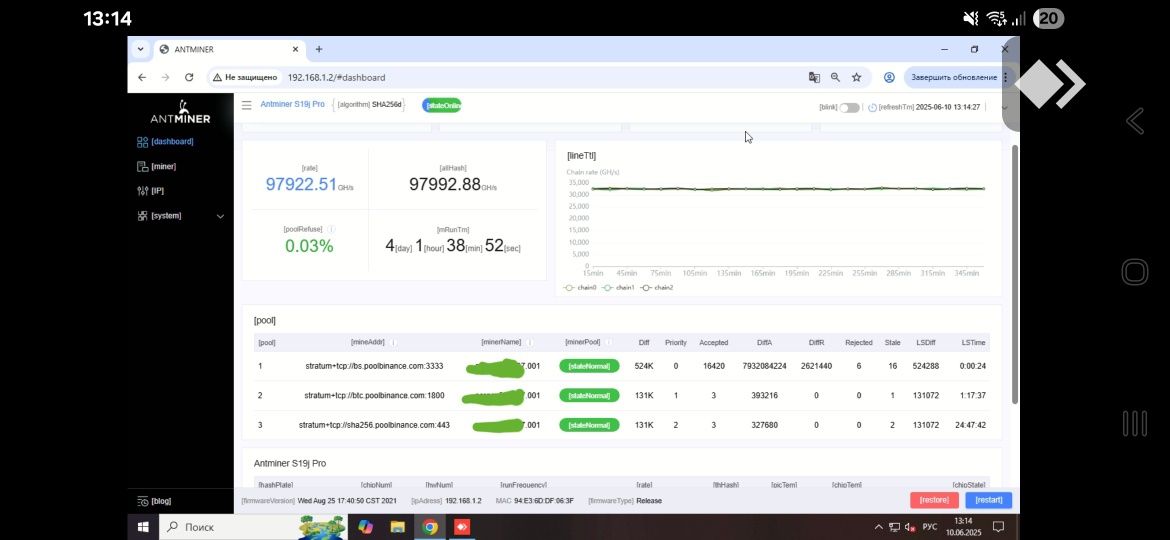Open the Chrome three-dot menu
The width and height of the screenshot is (1170, 540).
point(1006,78)
